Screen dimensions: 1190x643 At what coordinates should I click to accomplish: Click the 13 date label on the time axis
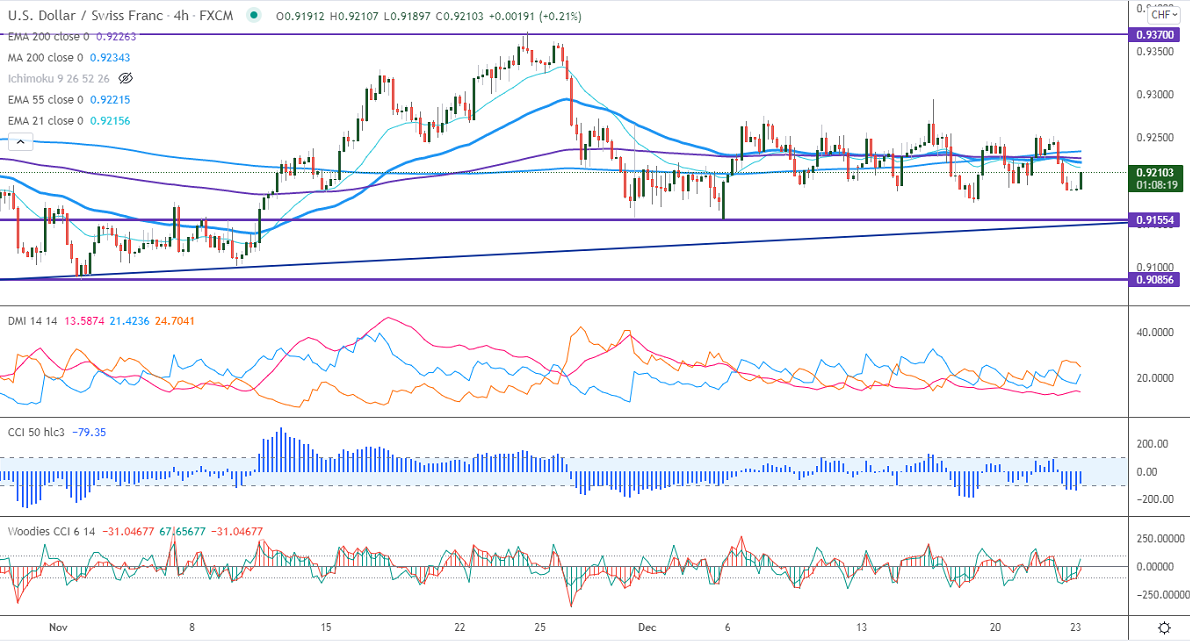861,628
